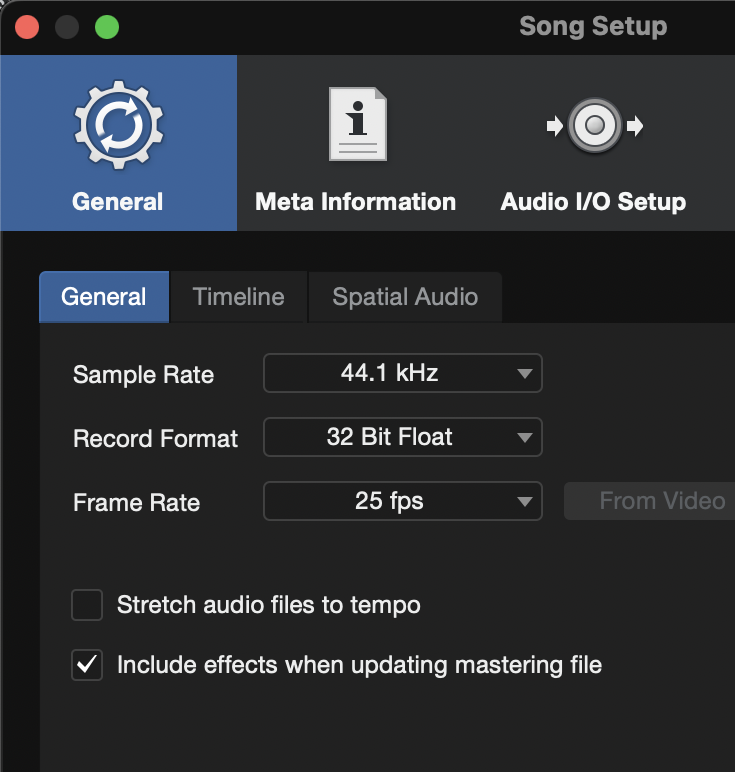Image resolution: width=735 pixels, height=772 pixels.
Task: Uncheck Include effects when updating mastering file
Action: tap(87, 665)
